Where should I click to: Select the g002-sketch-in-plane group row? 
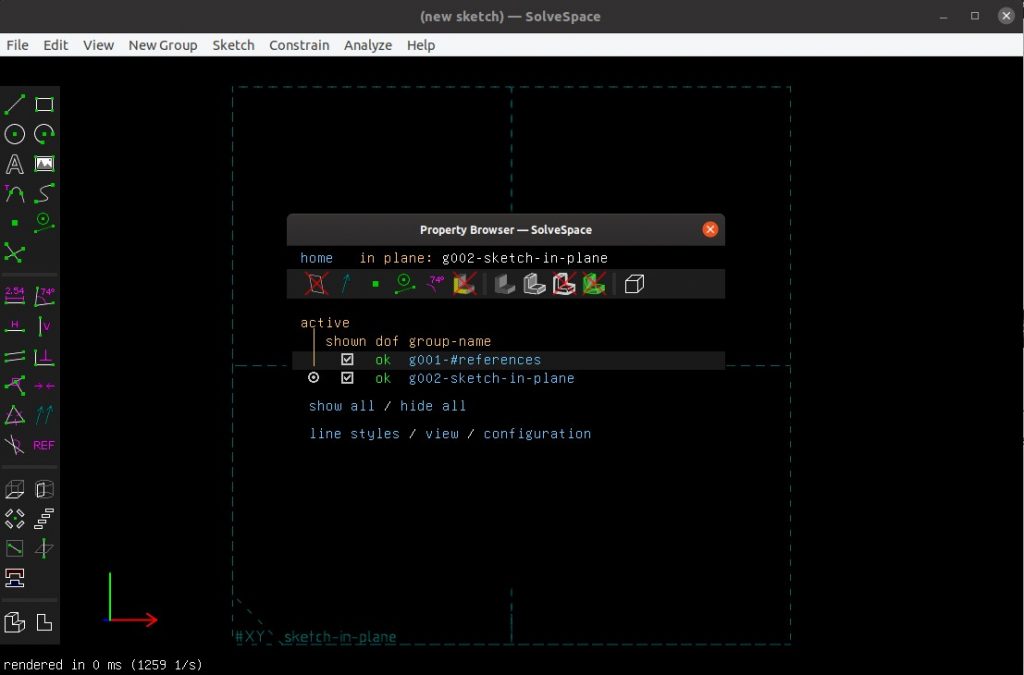[x=490, y=378]
